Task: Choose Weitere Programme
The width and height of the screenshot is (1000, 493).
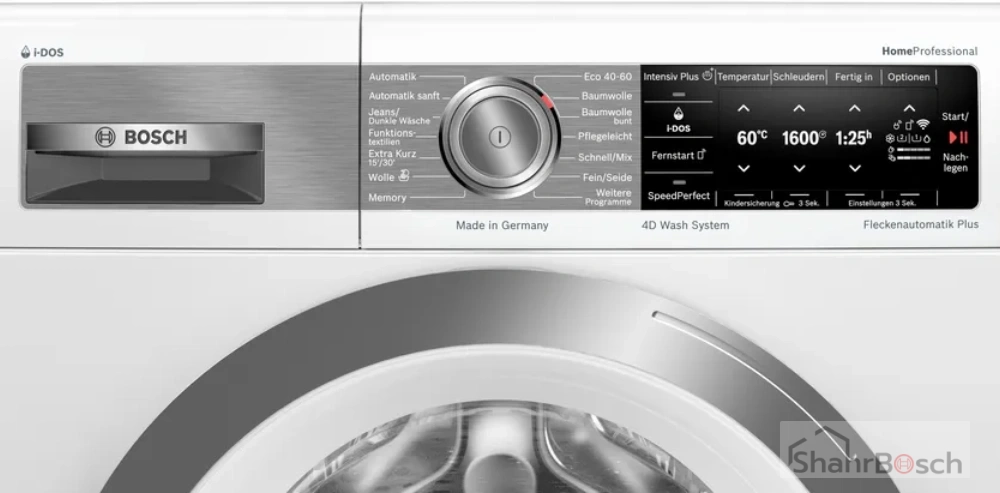Action: [608, 197]
